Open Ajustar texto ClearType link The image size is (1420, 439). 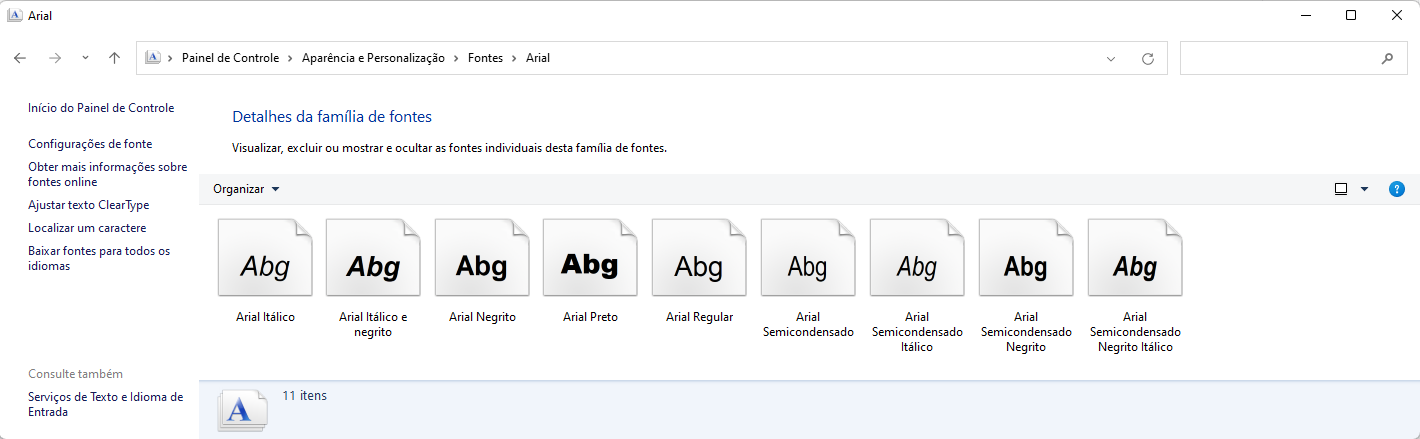[89, 205]
